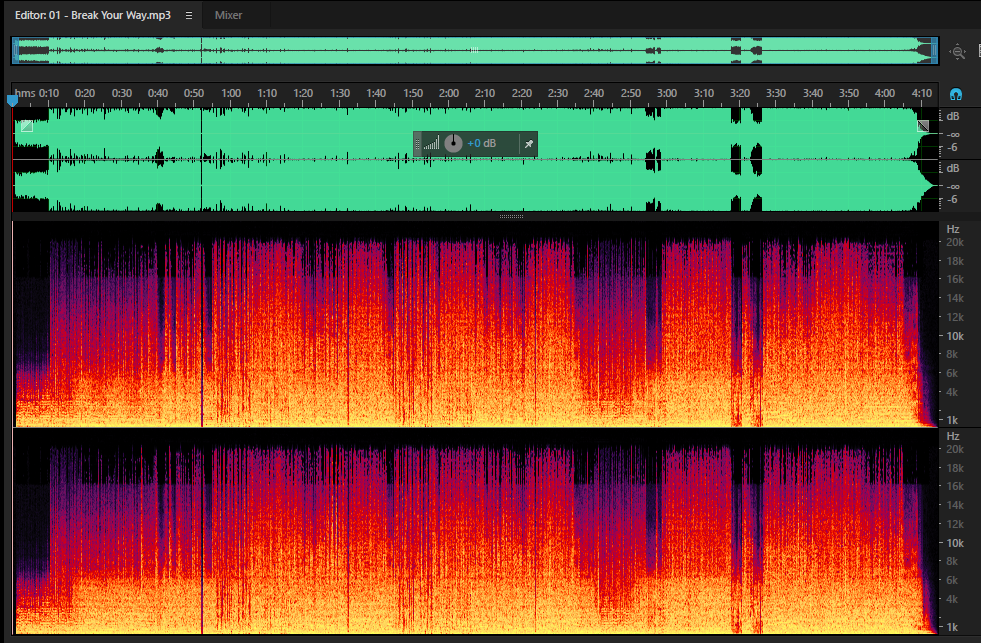
Task: Click the navigator overview left edge handle
Action: pyautogui.click(x=16, y=51)
